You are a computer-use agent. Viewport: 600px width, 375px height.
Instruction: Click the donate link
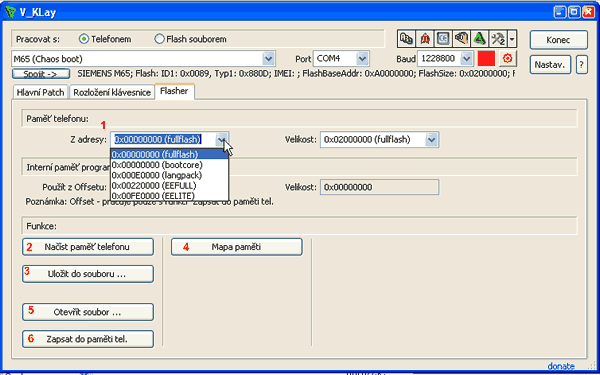[561, 366]
